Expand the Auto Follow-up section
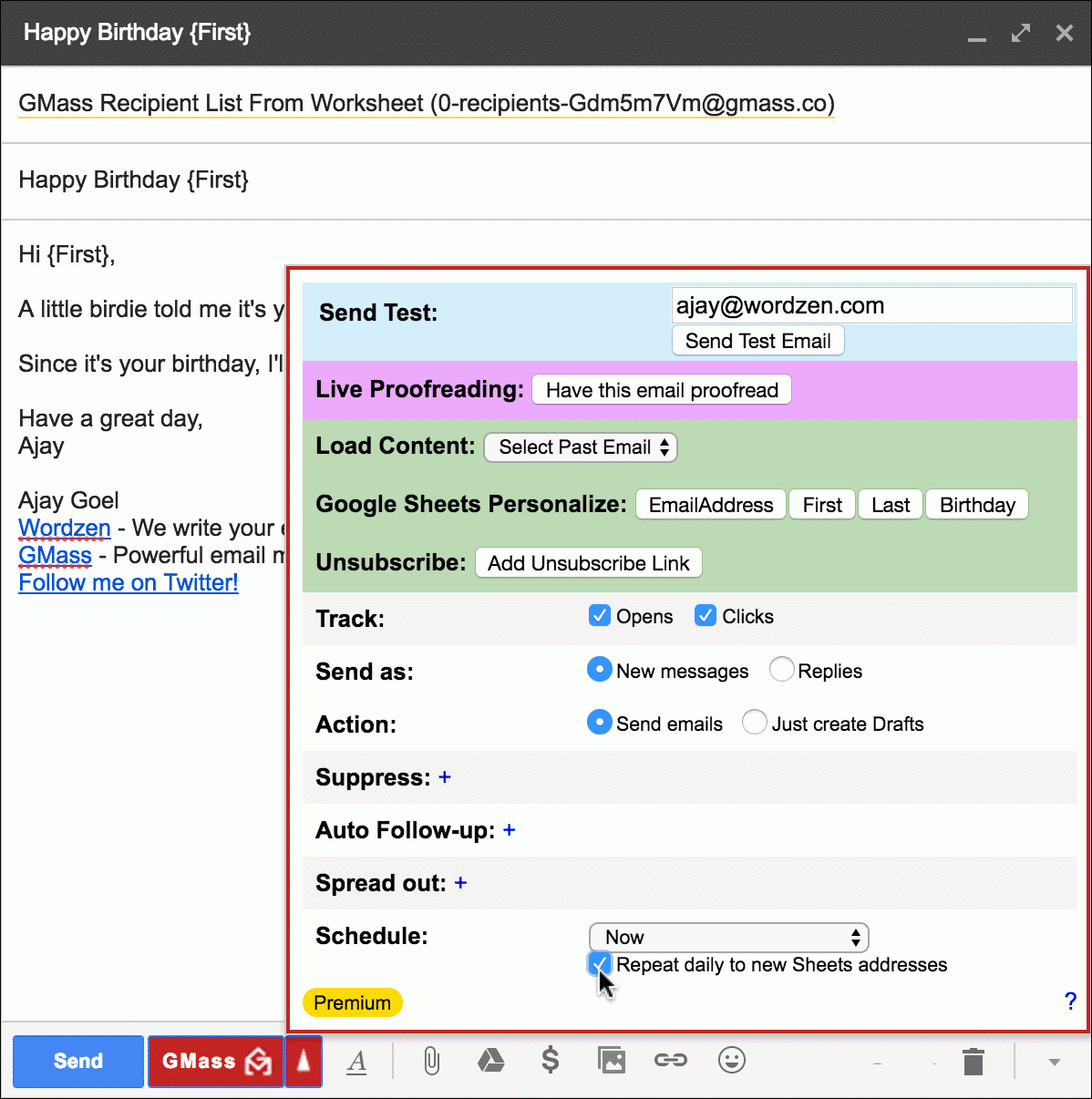1092x1099 pixels. coord(509,830)
